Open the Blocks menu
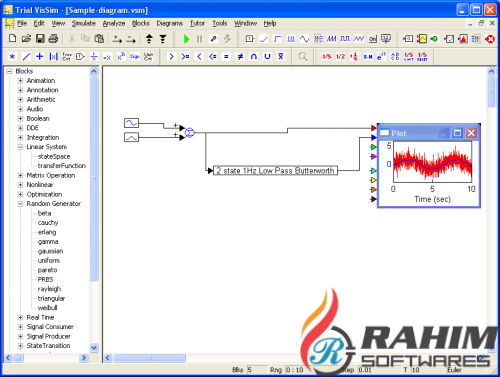Image resolution: width=500 pixels, height=377 pixels. point(141,23)
